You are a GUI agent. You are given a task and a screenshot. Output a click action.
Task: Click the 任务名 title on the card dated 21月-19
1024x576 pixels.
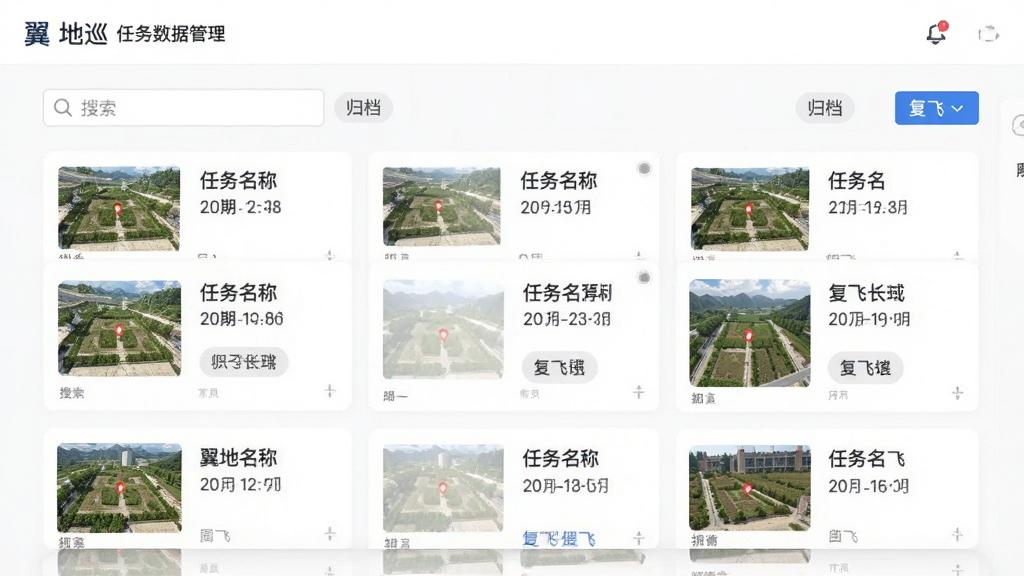point(857,180)
